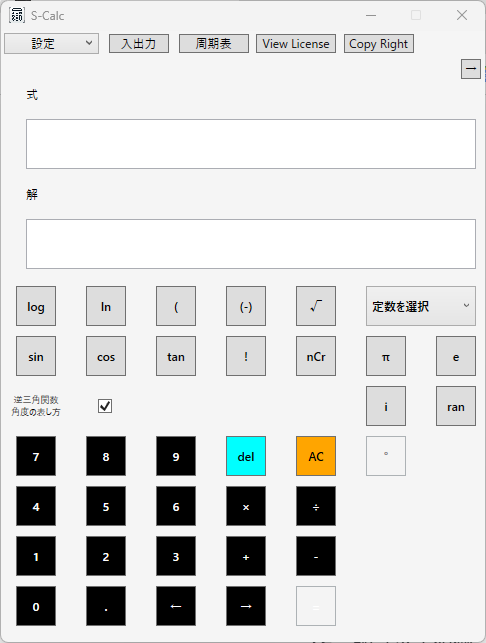Open the 周期表 periodic table

point(214,43)
